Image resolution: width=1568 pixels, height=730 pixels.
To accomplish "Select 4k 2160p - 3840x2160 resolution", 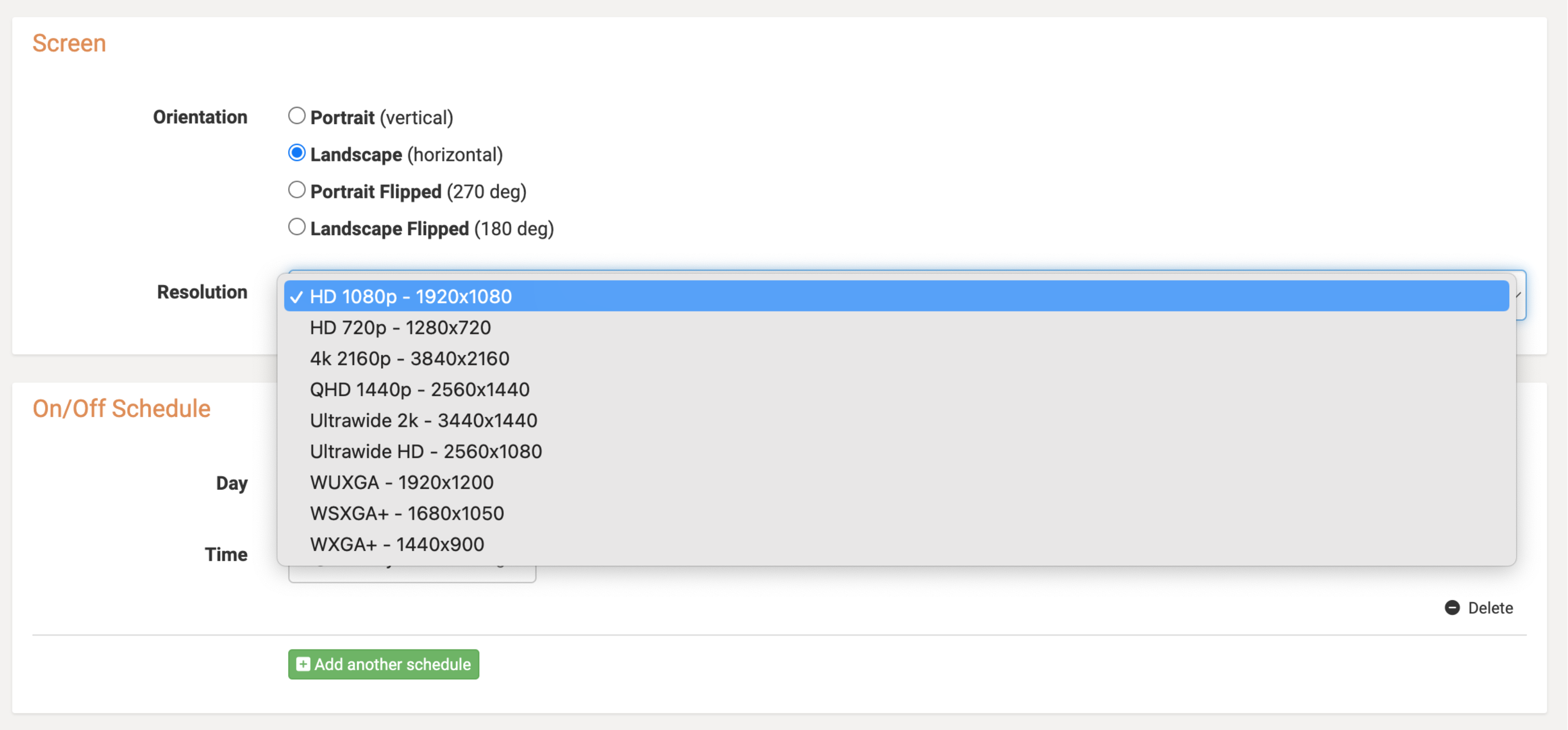I will (x=896, y=359).
